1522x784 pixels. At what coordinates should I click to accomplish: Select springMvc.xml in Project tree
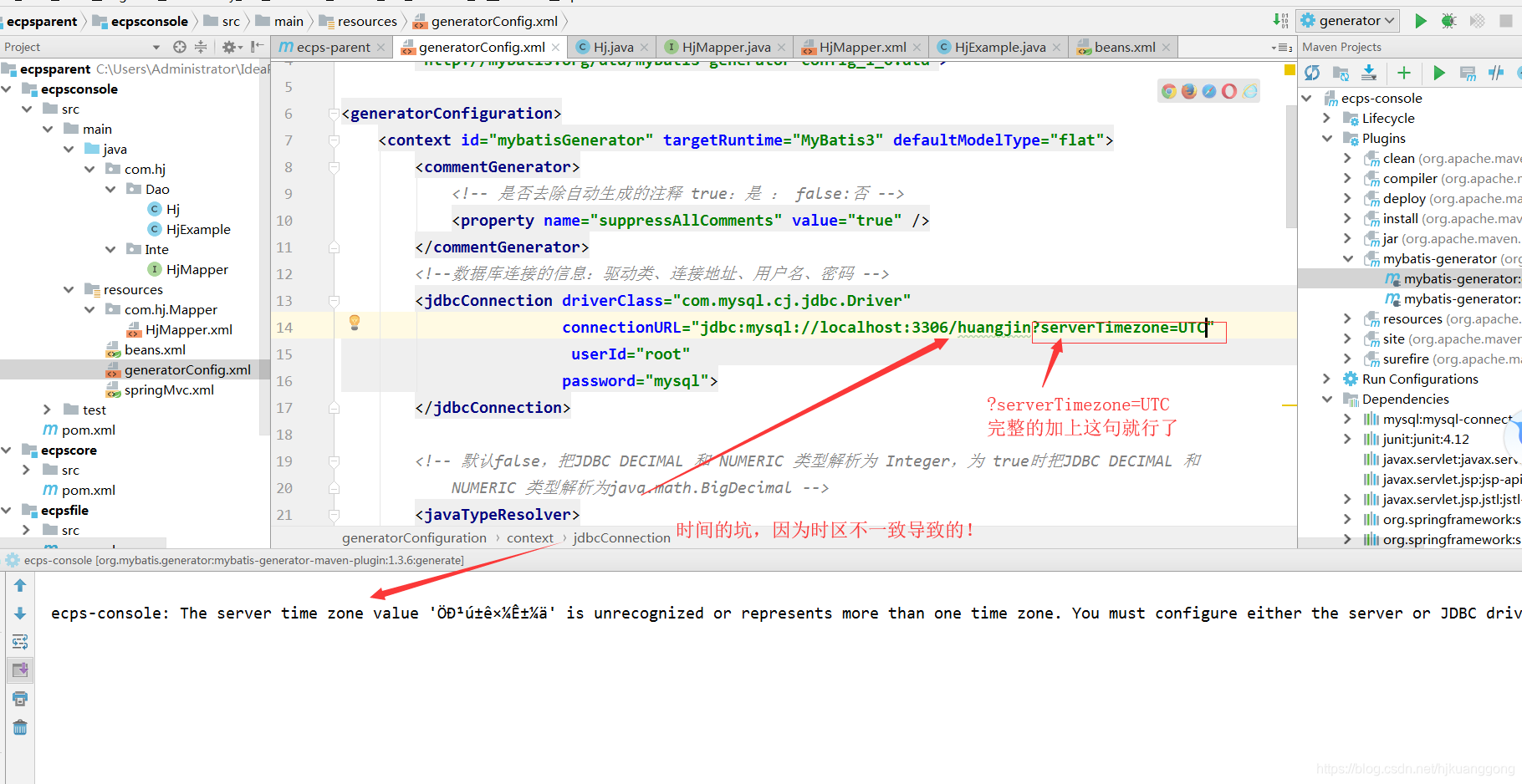(x=159, y=389)
